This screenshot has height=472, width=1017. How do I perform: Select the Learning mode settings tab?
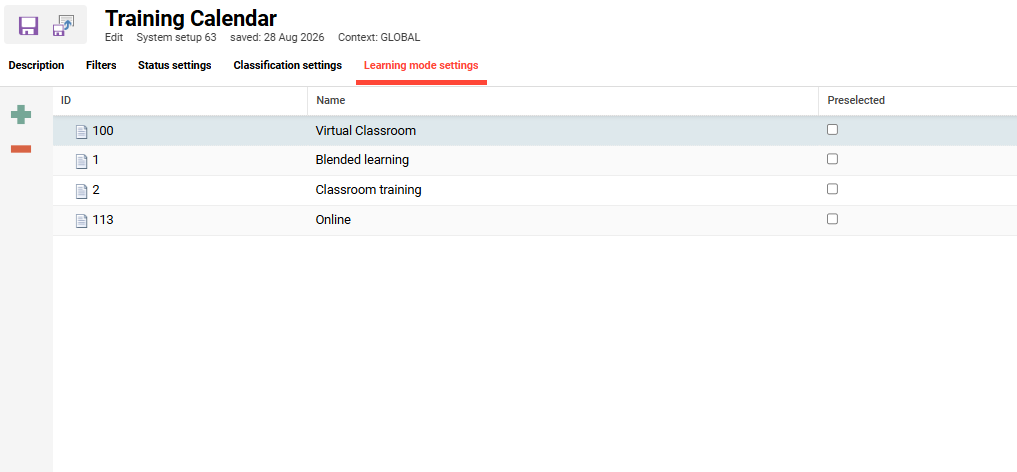pos(421,65)
